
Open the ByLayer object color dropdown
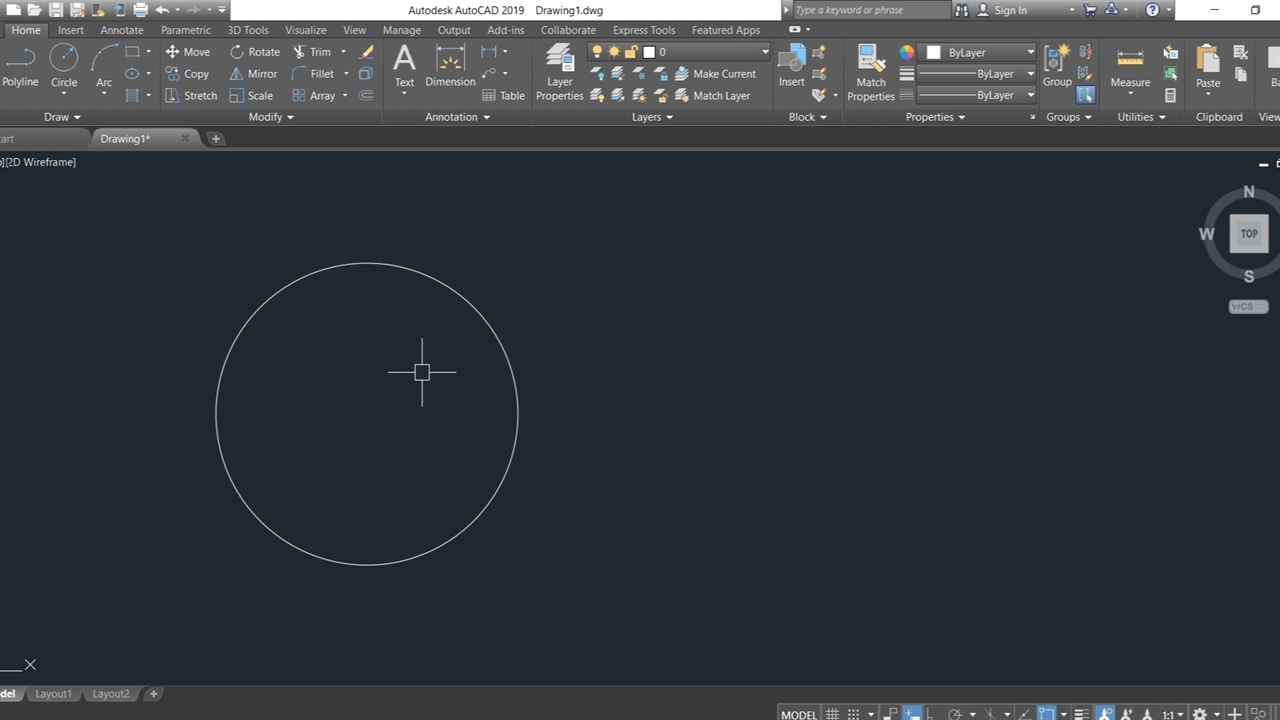tap(980, 52)
